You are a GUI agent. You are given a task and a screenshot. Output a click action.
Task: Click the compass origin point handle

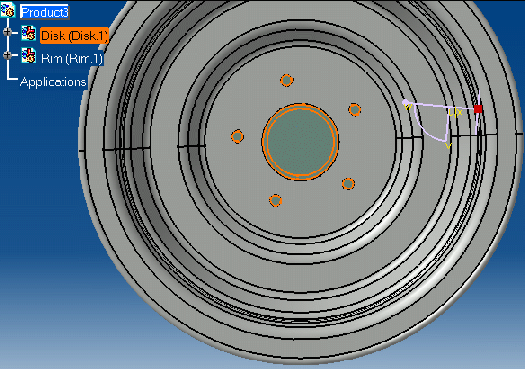(x=405, y=102)
